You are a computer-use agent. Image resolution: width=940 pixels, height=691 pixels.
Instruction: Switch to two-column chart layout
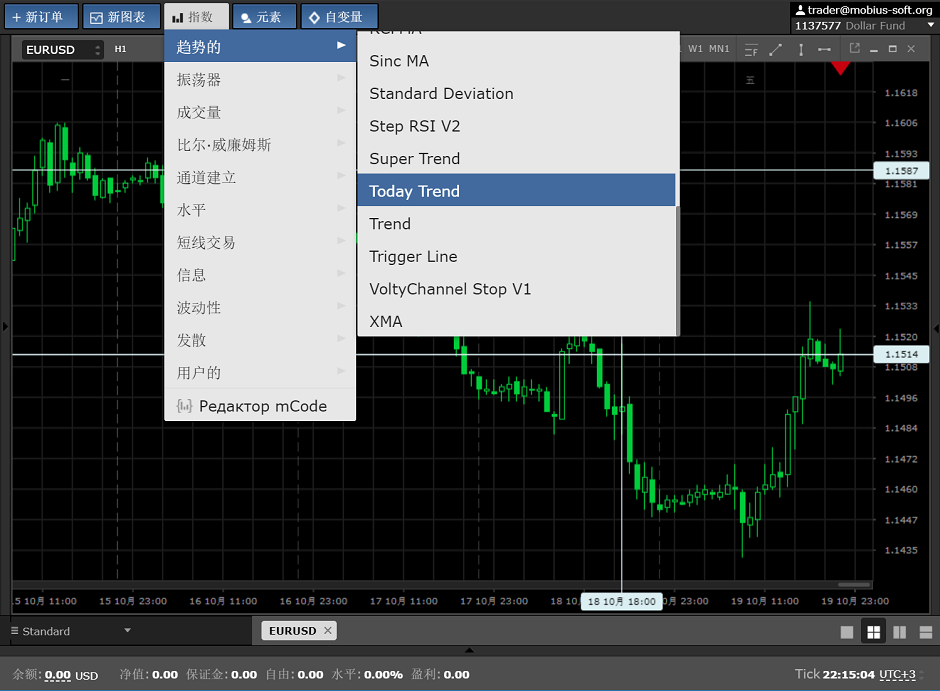tap(899, 632)
